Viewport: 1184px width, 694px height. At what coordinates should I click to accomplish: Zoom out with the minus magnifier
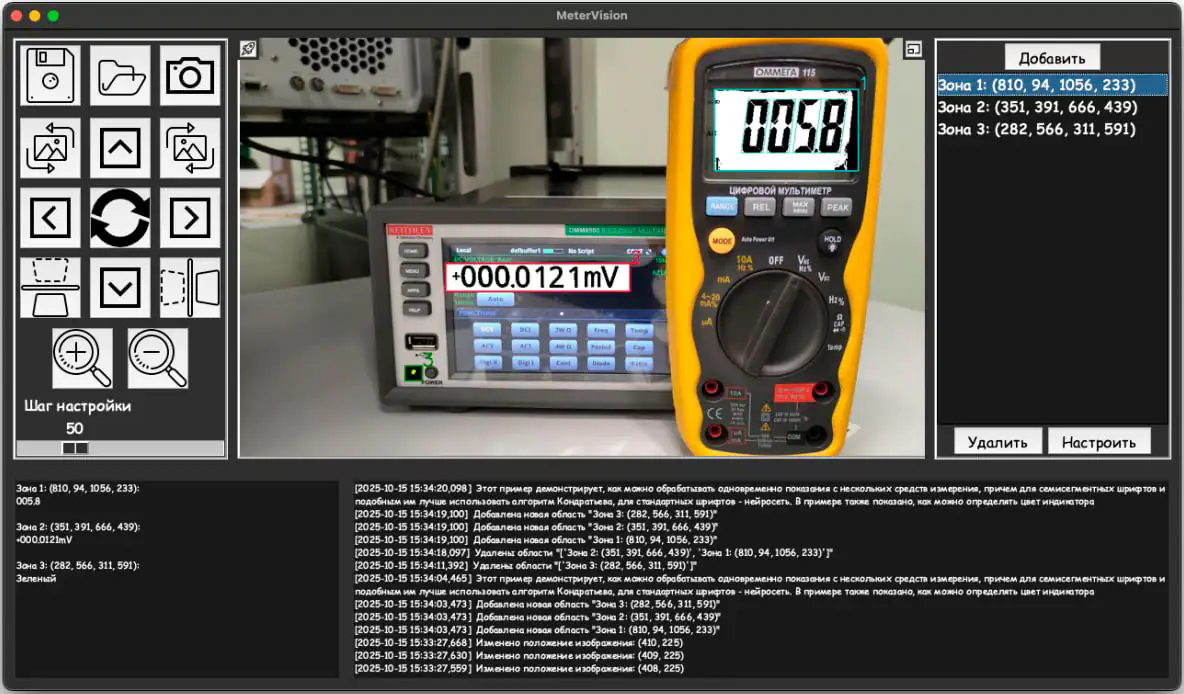click(157, 358)
